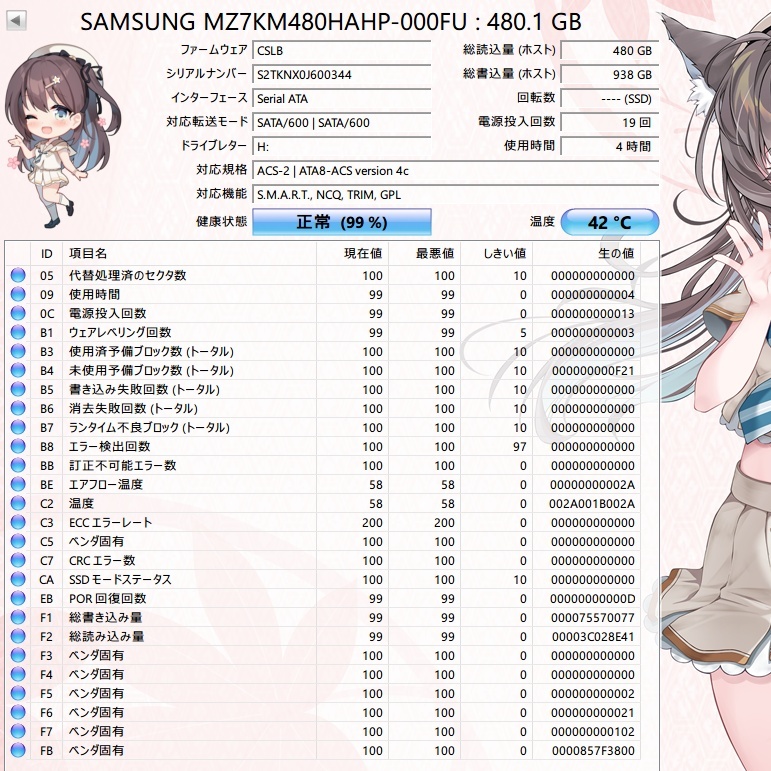Click status icon for row 05 代替処理済のセクタ数
Screen dimensions: 771x771
[18, 275]
